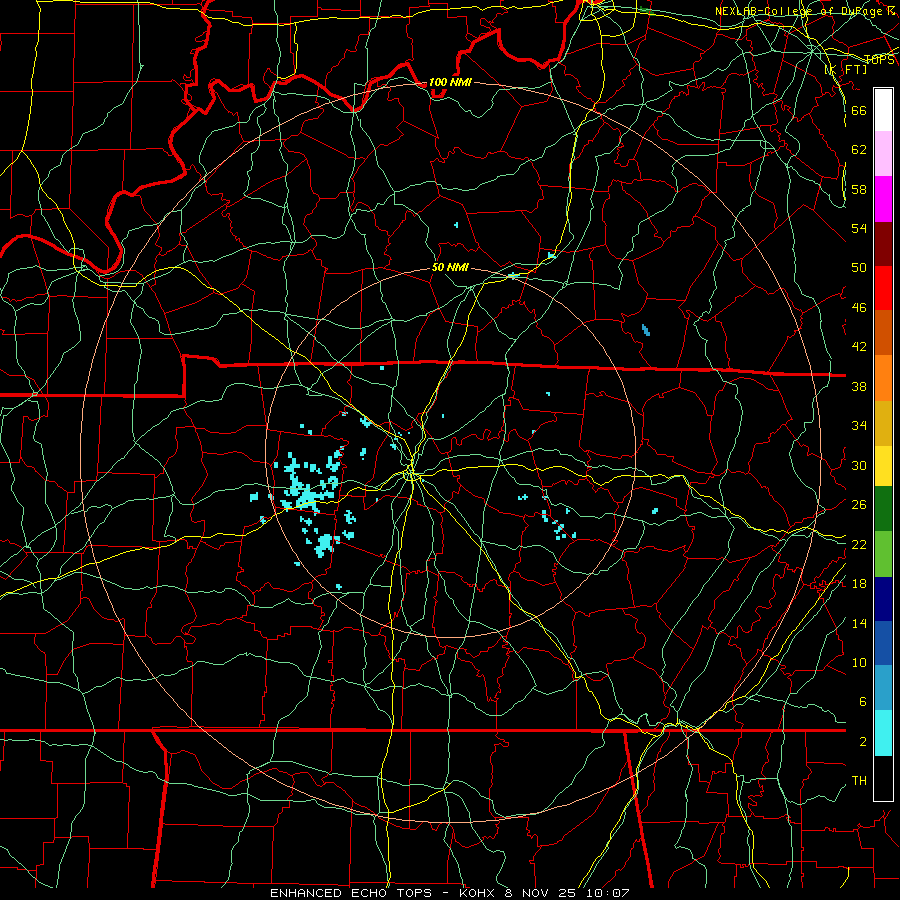Click the 62 scale label

(x=859, y=149)
